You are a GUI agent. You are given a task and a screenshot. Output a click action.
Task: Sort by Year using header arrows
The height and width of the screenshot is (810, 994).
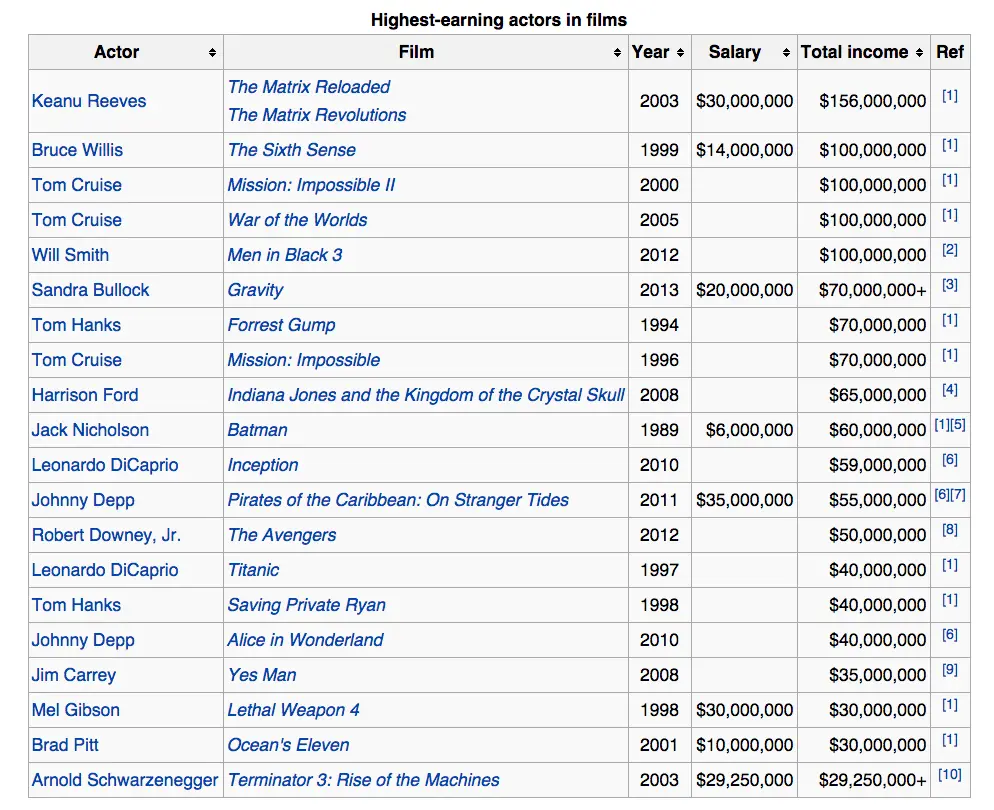[x=680, y=53]
